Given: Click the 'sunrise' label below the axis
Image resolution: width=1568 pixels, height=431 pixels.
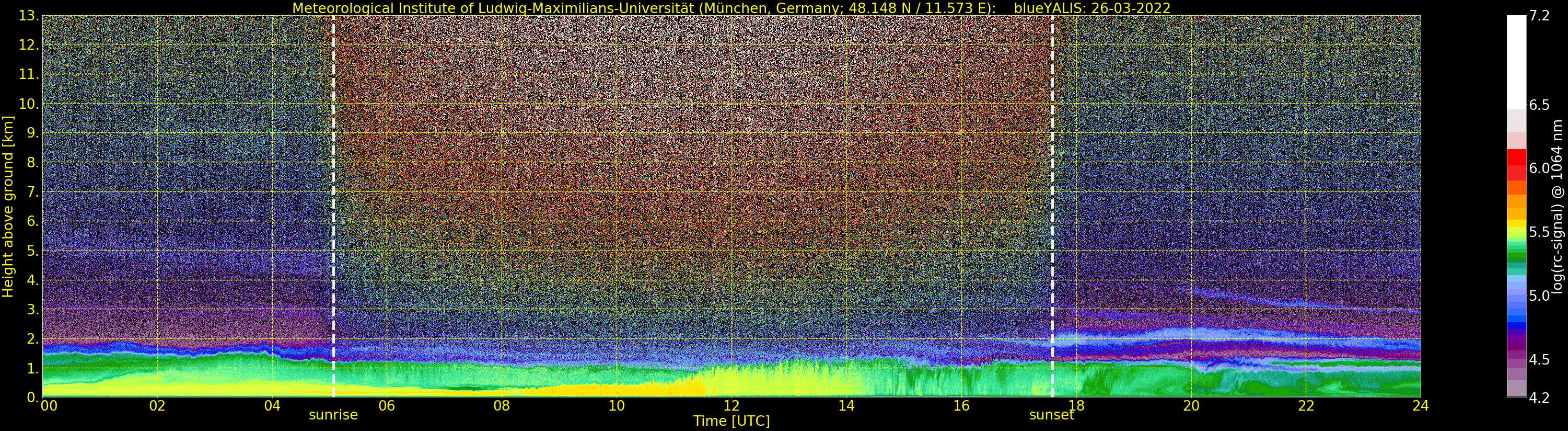Looking at the screenshot, I should click(333, 415).
